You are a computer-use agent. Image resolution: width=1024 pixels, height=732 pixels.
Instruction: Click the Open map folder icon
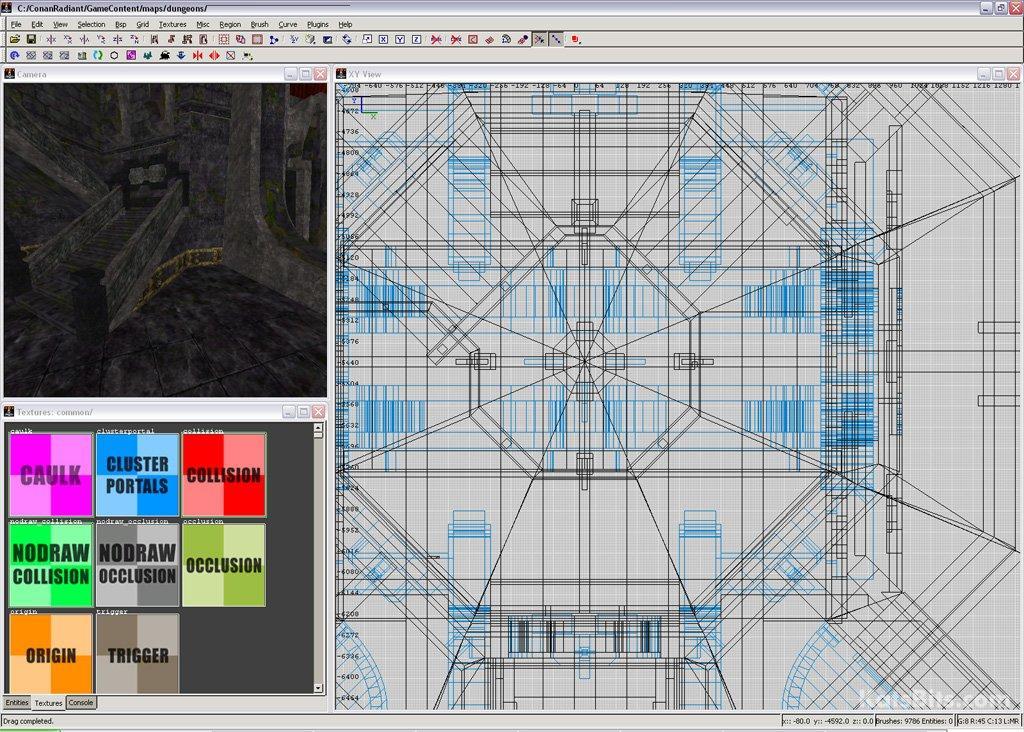click(x=15, y=40)
